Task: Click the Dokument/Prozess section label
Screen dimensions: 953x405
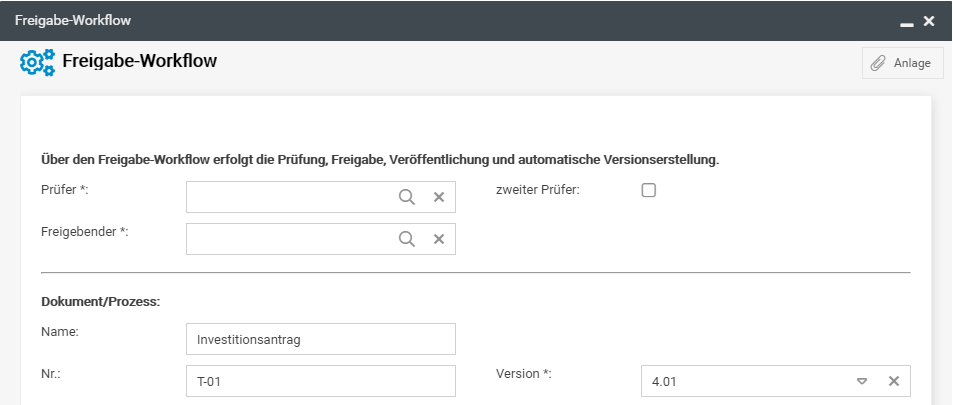Action: 101,301
